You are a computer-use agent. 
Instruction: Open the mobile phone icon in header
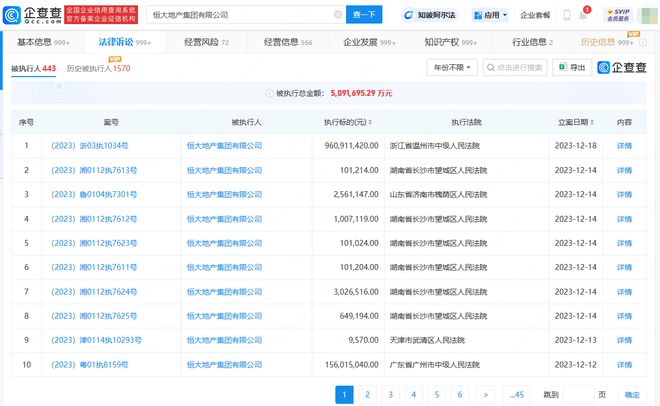pyautogui.click(x=567, y=15)
